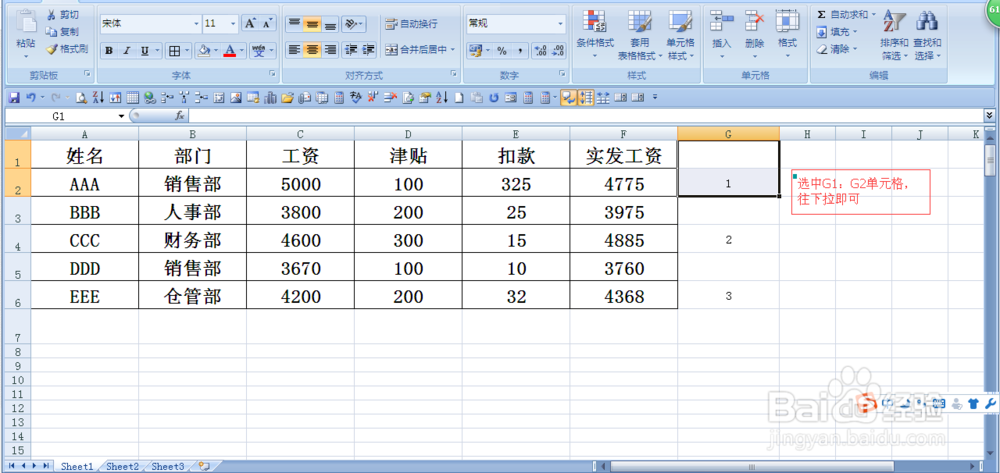
Task: Apply the red font color A
Action: click(230, 51)
